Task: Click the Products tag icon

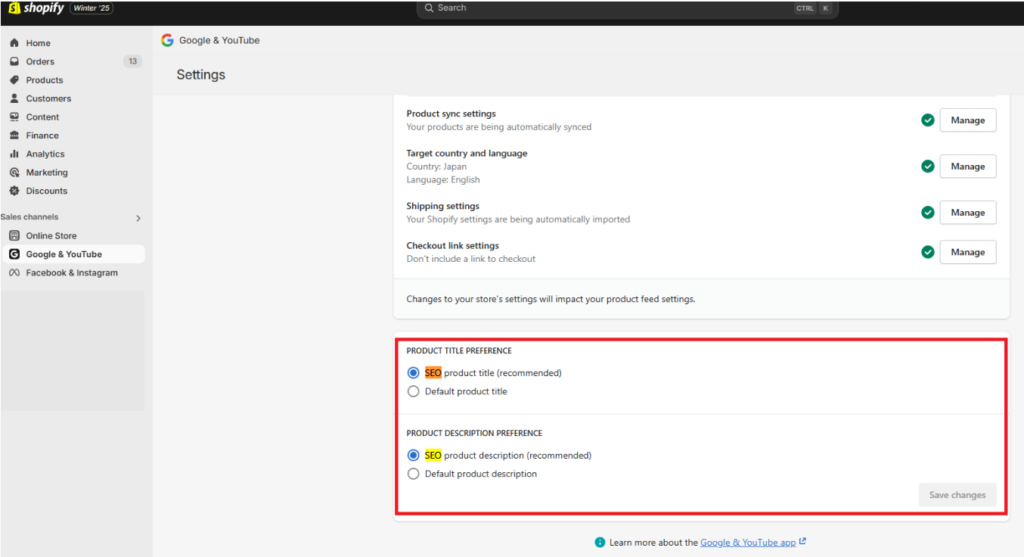Action: pyautogui.click(x=14, y=80)
